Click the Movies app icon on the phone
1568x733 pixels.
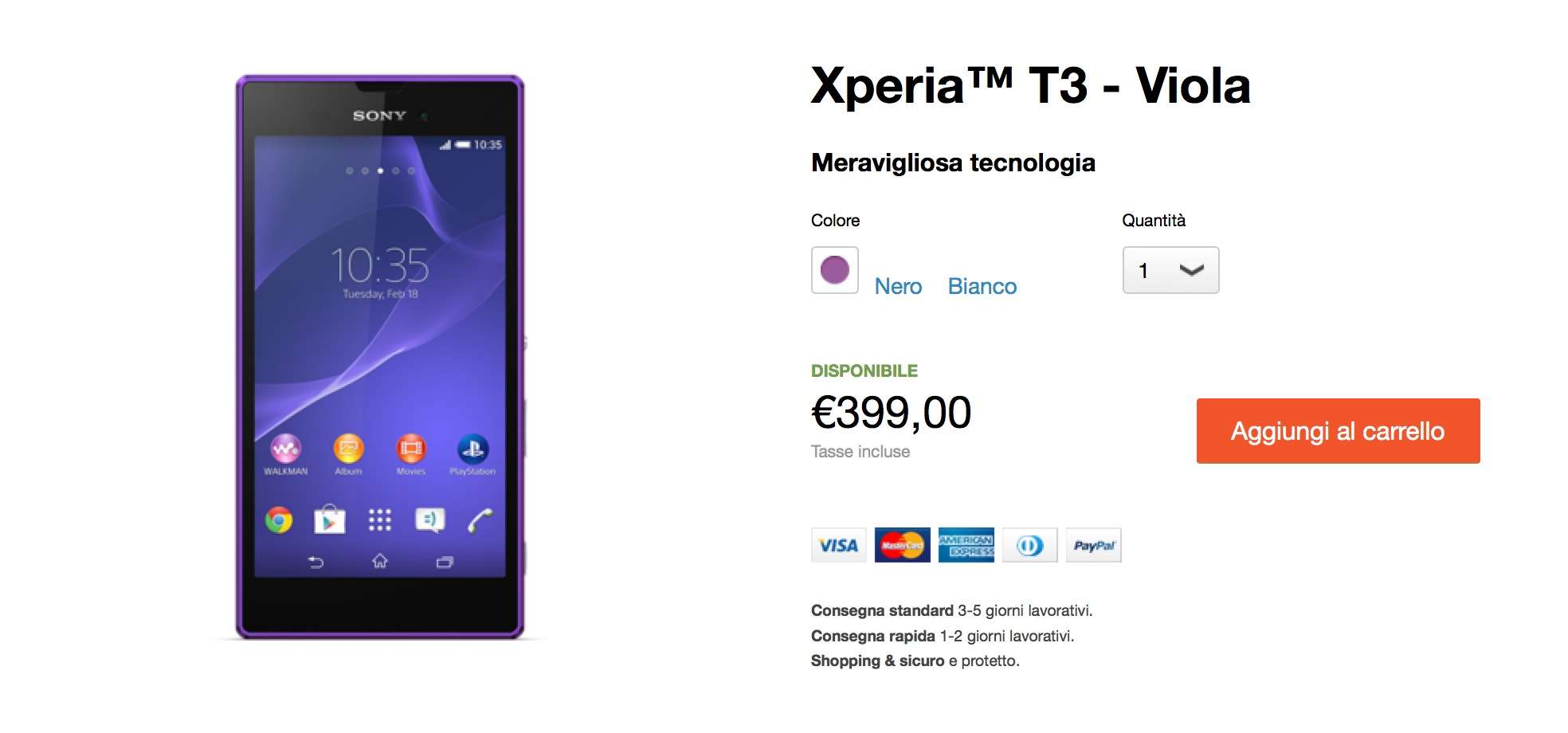(x=411, y=449)
